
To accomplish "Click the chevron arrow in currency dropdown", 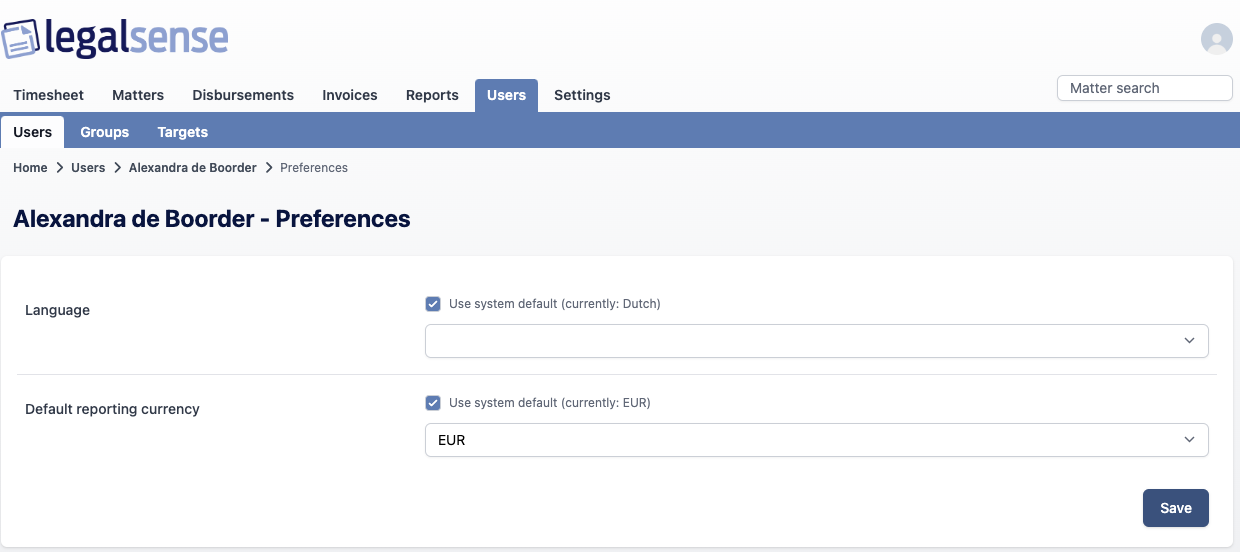I will [x=1189, y=440].
